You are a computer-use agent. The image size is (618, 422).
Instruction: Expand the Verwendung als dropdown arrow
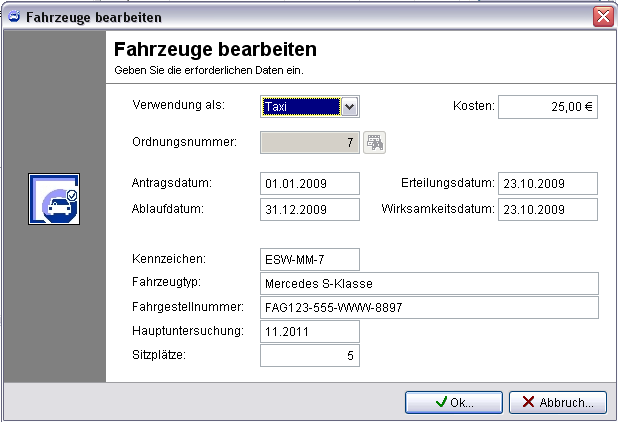pos(349,106)
